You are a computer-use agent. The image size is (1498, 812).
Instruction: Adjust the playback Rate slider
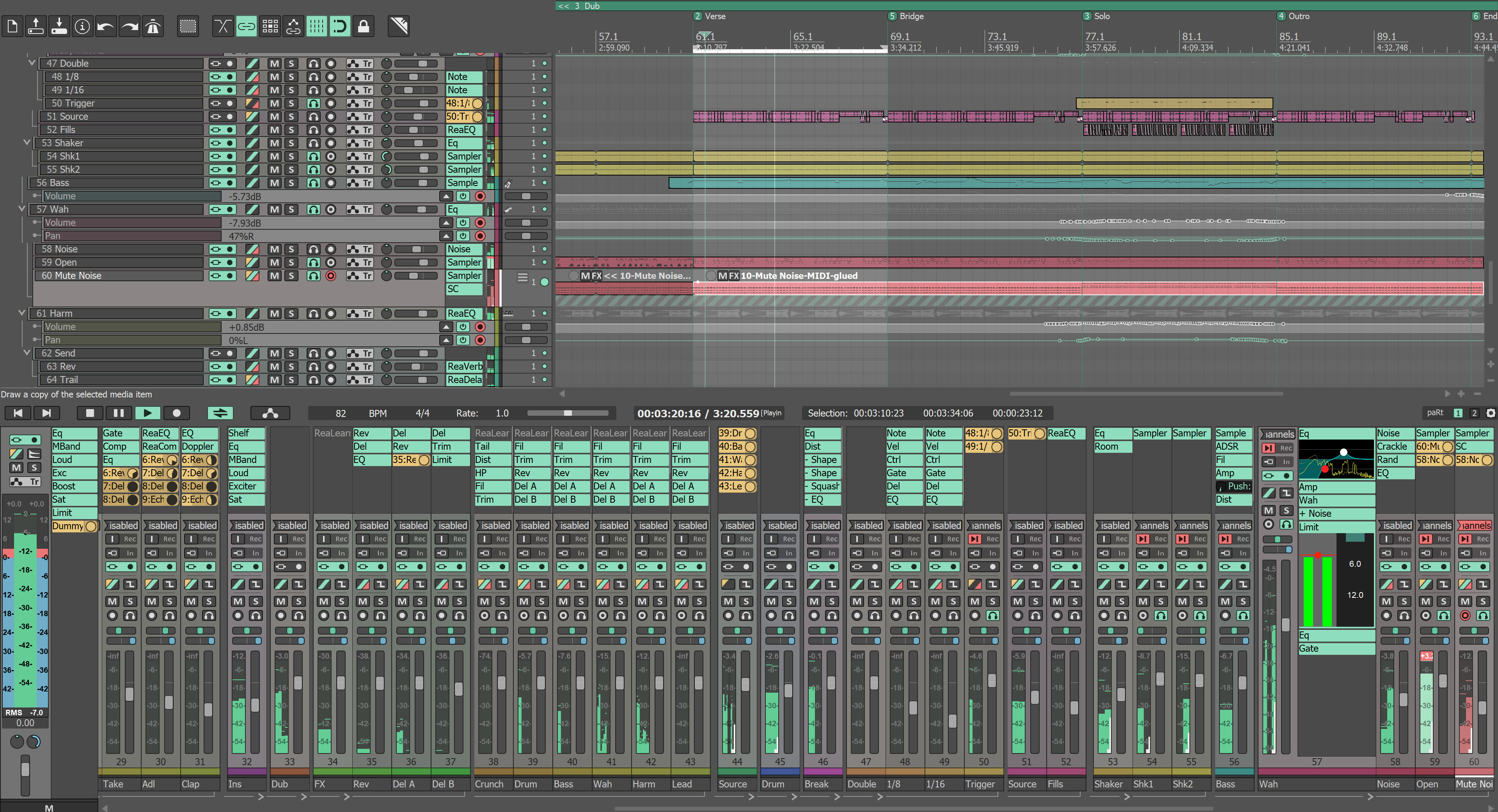[x=568, y=413]
